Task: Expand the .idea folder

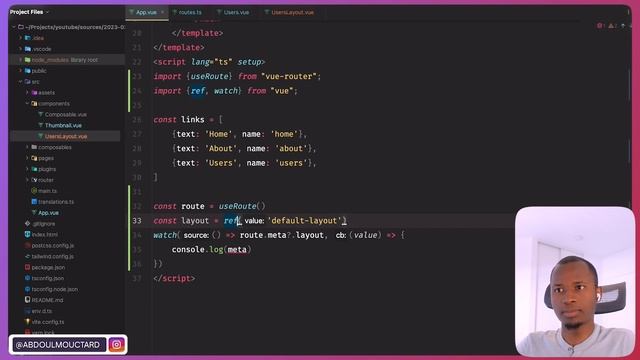Action: 20,38
